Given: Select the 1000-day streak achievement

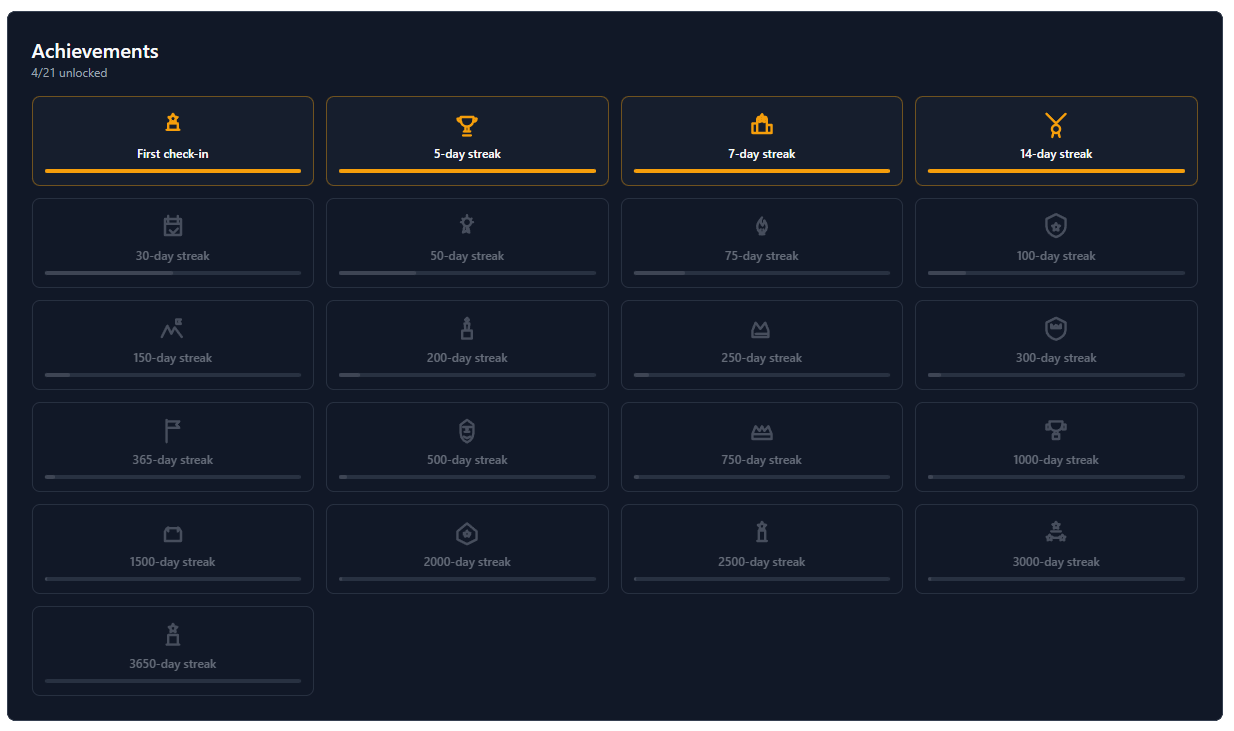Looking at the screenshot, I should (1055, 446).
